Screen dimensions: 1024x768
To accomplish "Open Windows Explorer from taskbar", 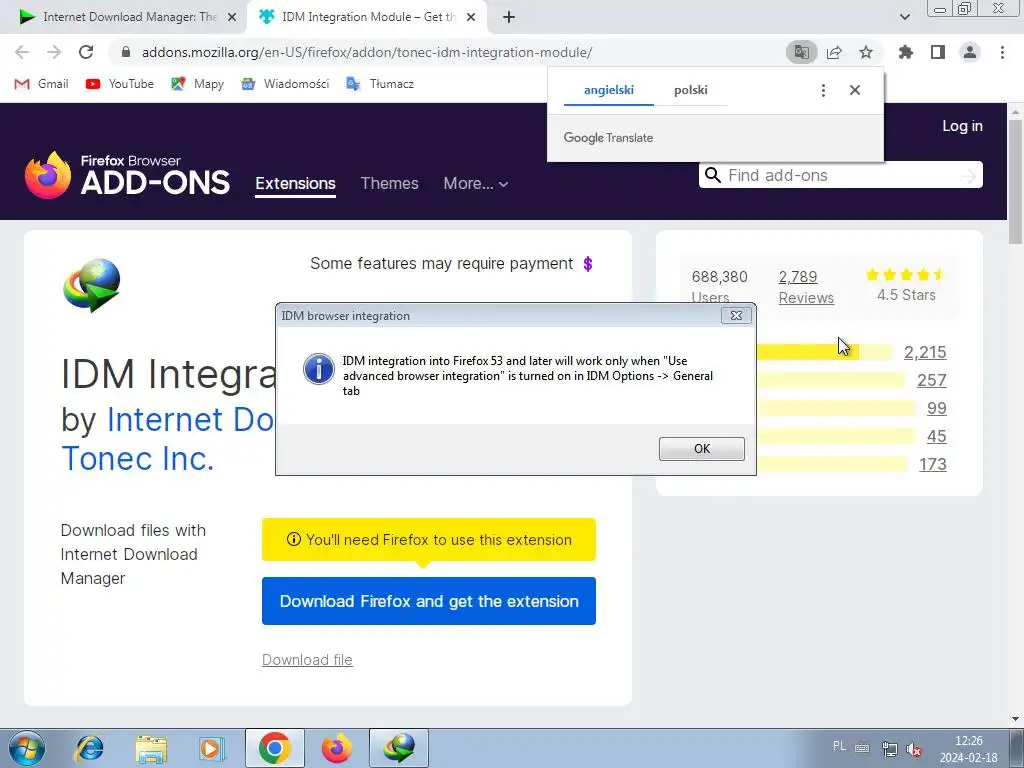I will coord(151,748).
